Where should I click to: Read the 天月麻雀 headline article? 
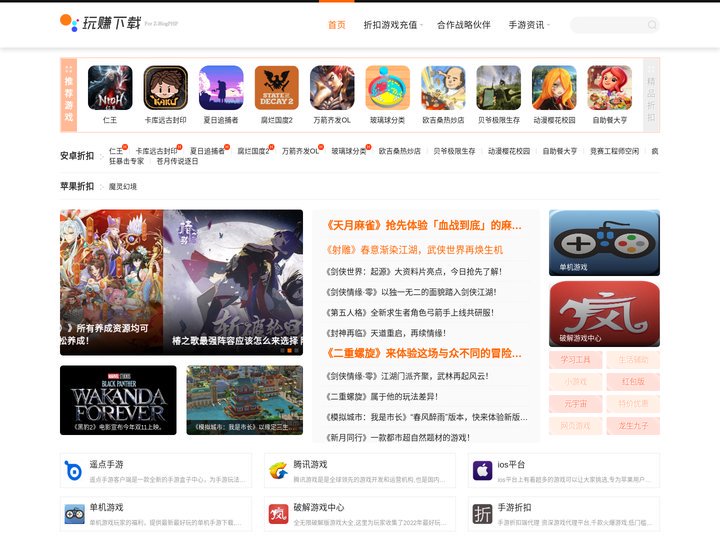pos(424,225)
